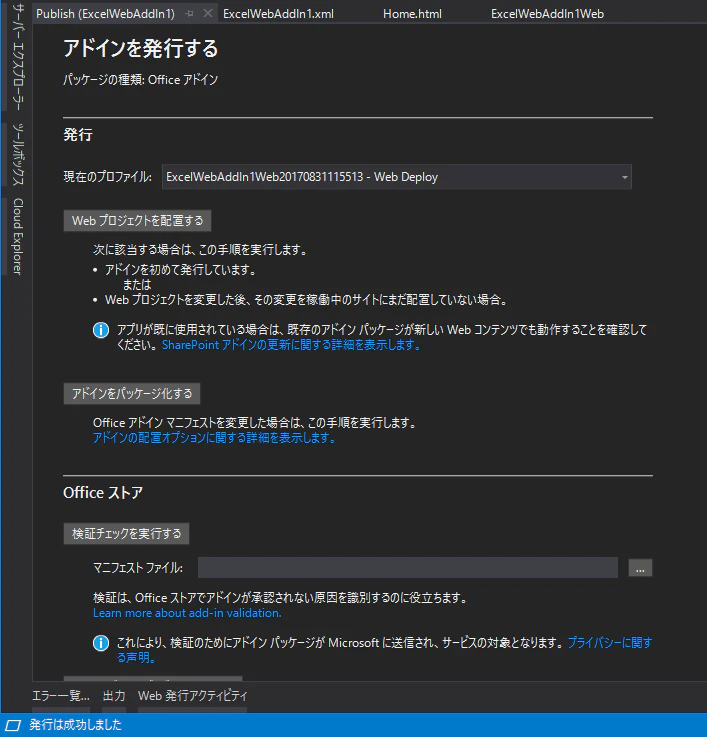Viewport: 707px width, 737px height.
Task: Click the info icon beside the アプリが既に使用されている note
Action: 101,330
